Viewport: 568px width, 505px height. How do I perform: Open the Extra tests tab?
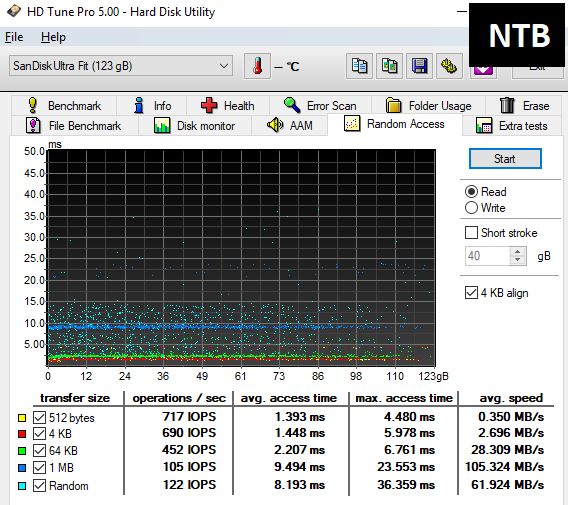[x=512, y=126]
